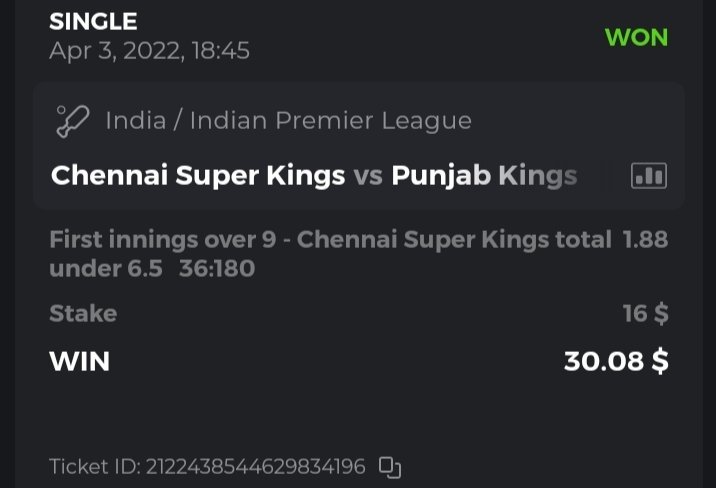The image size is (716, 488).
Task: Copy the ticket ID using copy icon
Action: click(390, 467)
